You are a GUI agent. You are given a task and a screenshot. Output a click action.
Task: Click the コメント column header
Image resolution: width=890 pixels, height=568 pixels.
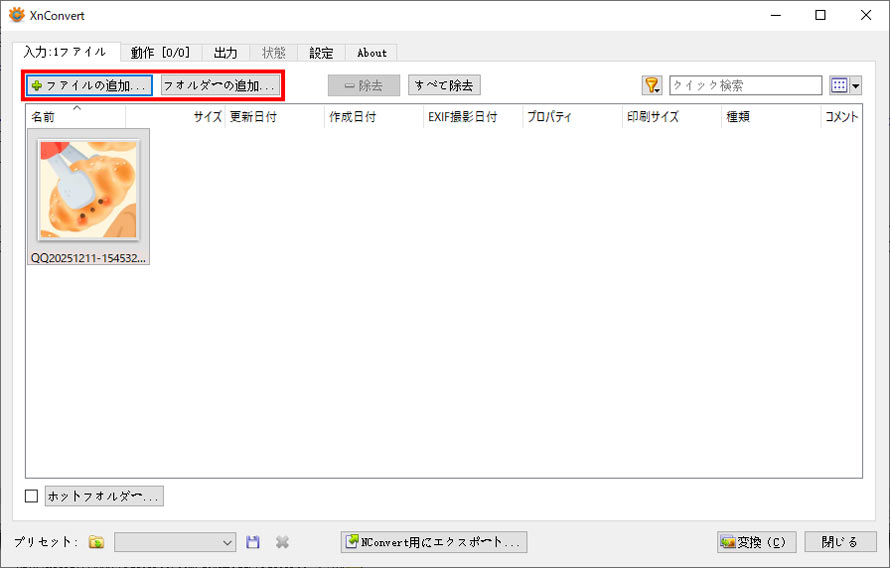[x=841, y=116]
